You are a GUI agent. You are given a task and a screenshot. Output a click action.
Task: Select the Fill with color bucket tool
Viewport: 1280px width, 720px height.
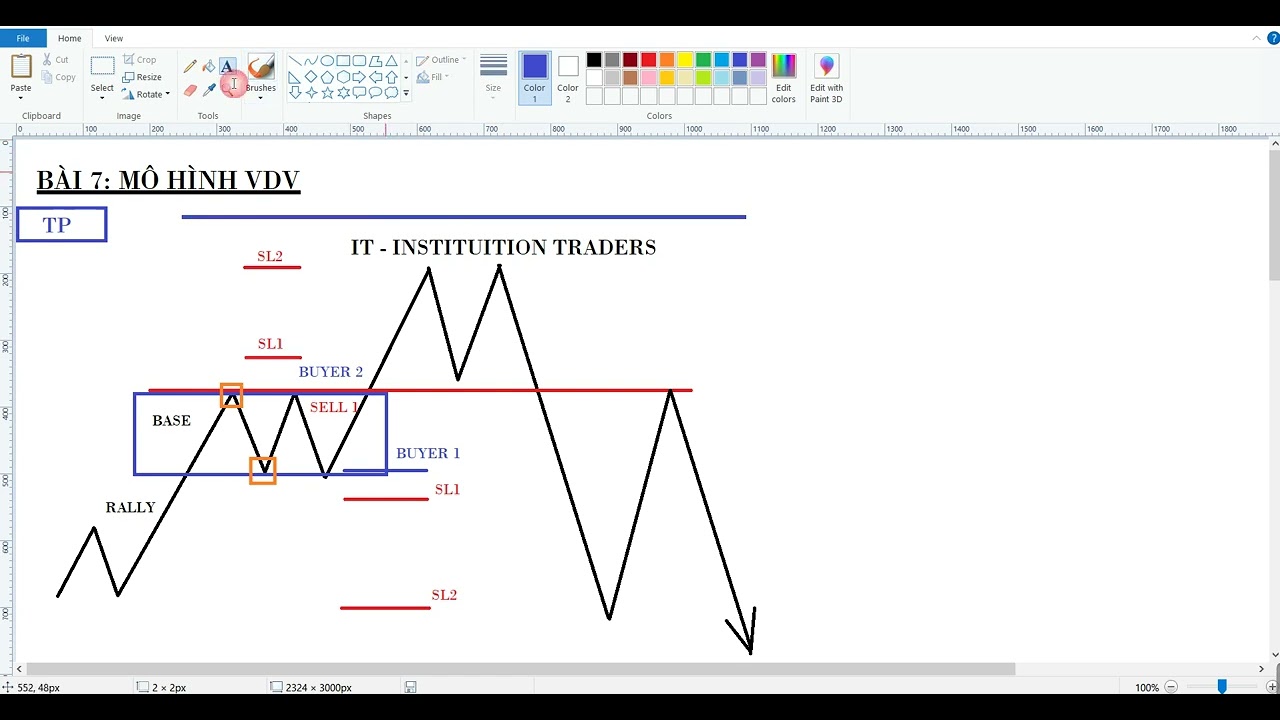click(x=209, y=66)
